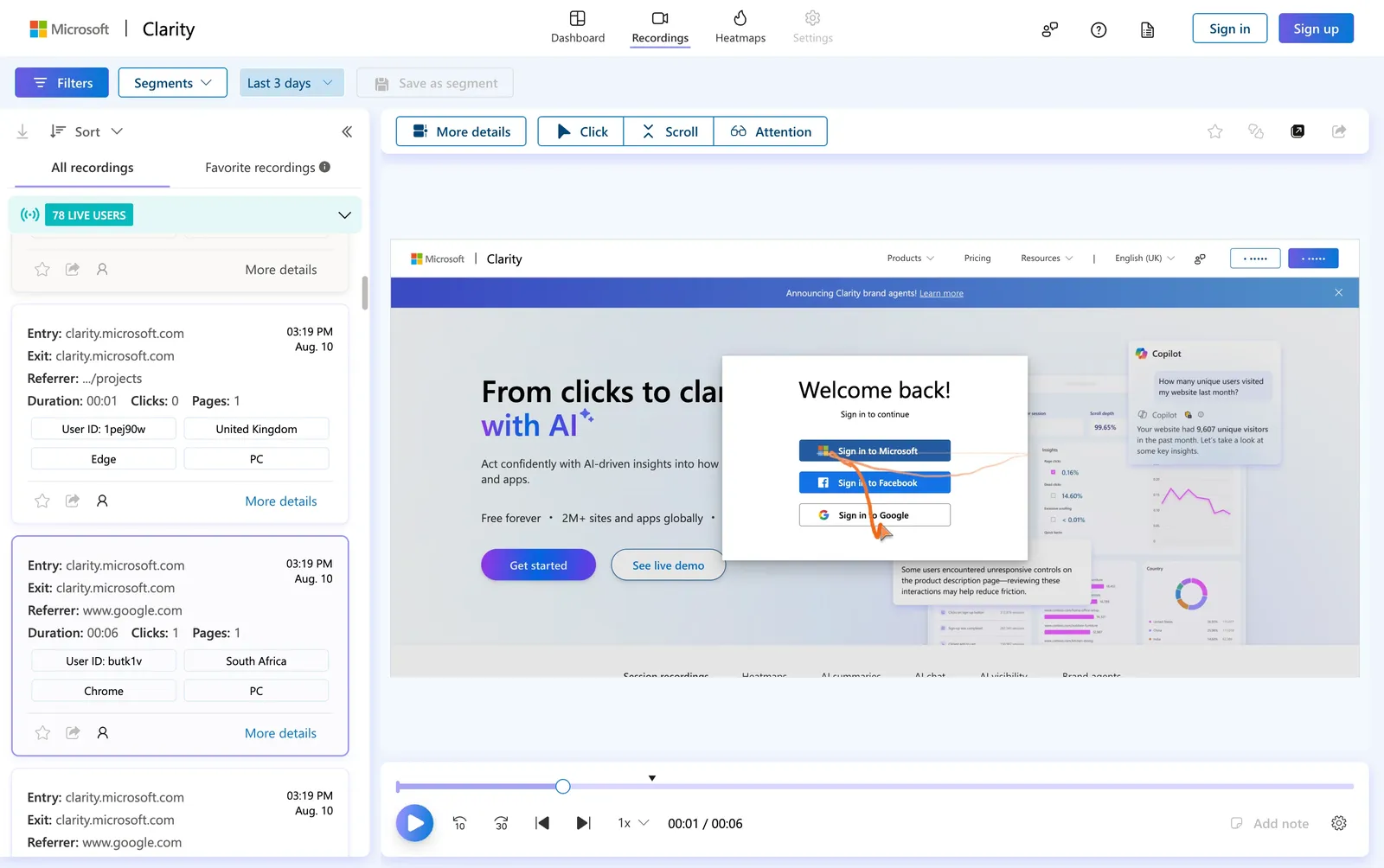The image size is (1384, 868).
Task: Click the Edge browser tag
Action: 104,459
